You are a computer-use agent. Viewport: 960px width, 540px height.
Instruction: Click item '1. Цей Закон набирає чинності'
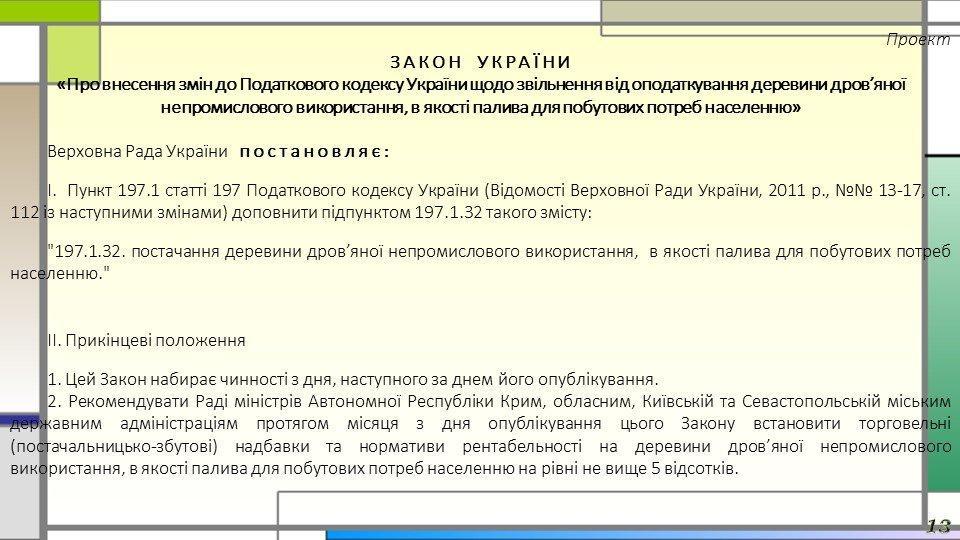(x=353, y=379)
